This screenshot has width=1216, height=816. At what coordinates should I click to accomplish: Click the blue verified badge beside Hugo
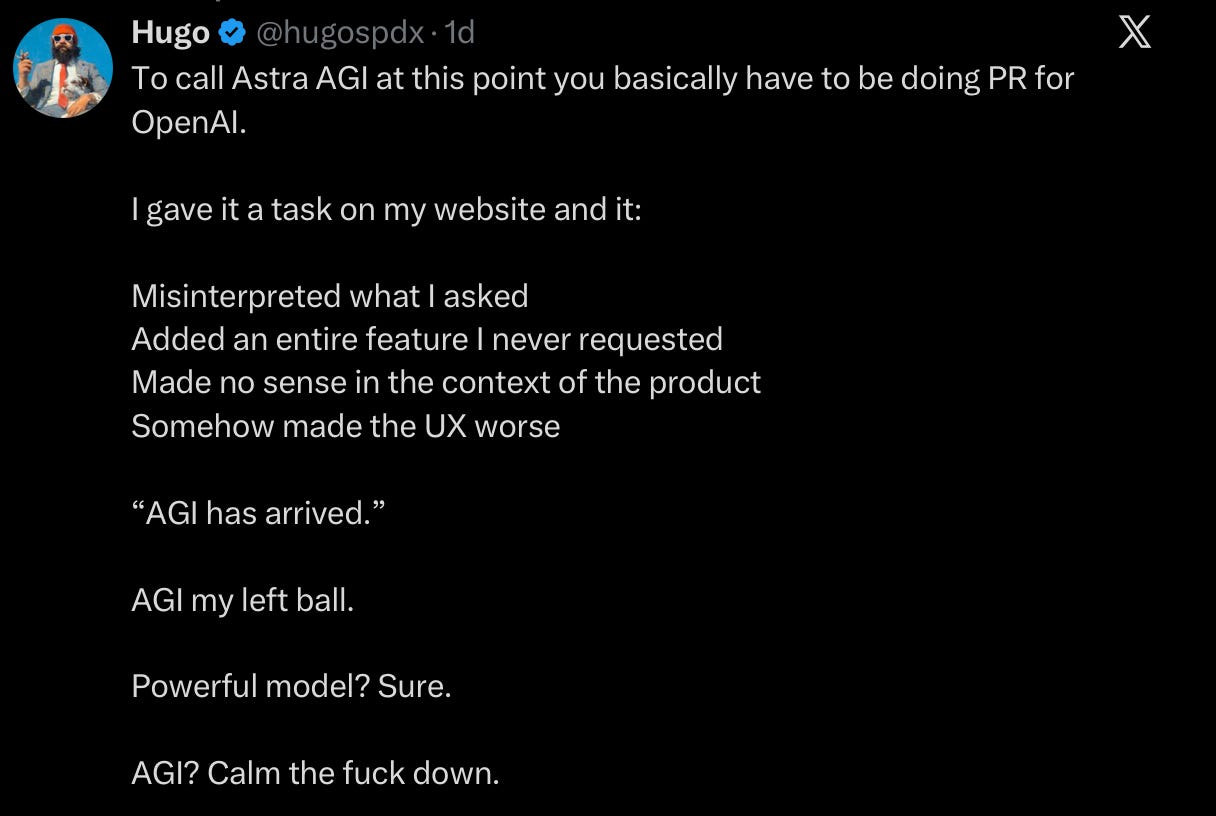point(232,33)
